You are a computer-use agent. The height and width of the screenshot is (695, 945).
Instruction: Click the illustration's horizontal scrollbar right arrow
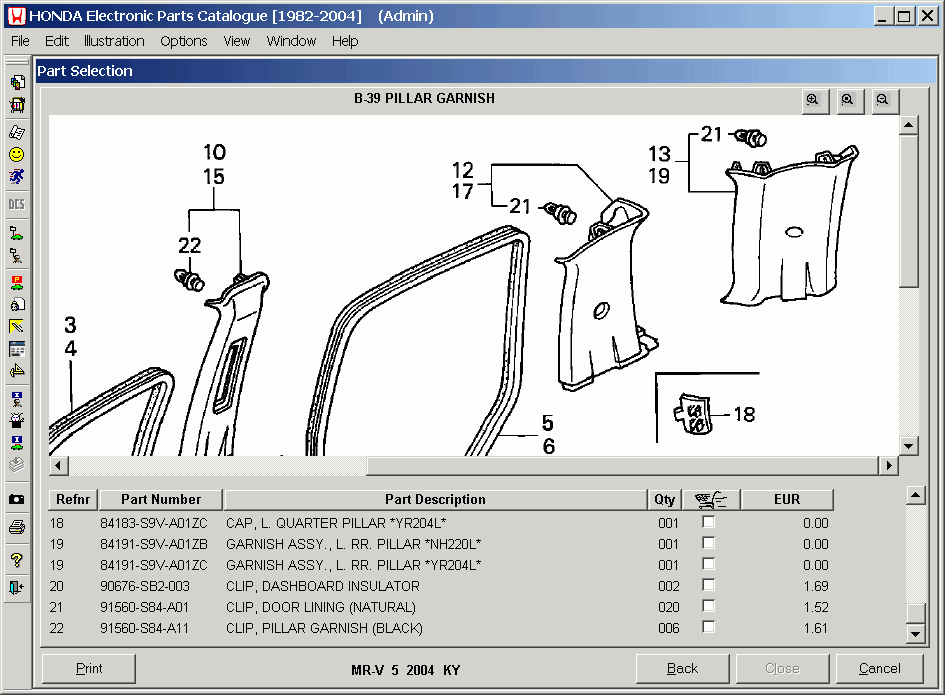coord(888,466)
